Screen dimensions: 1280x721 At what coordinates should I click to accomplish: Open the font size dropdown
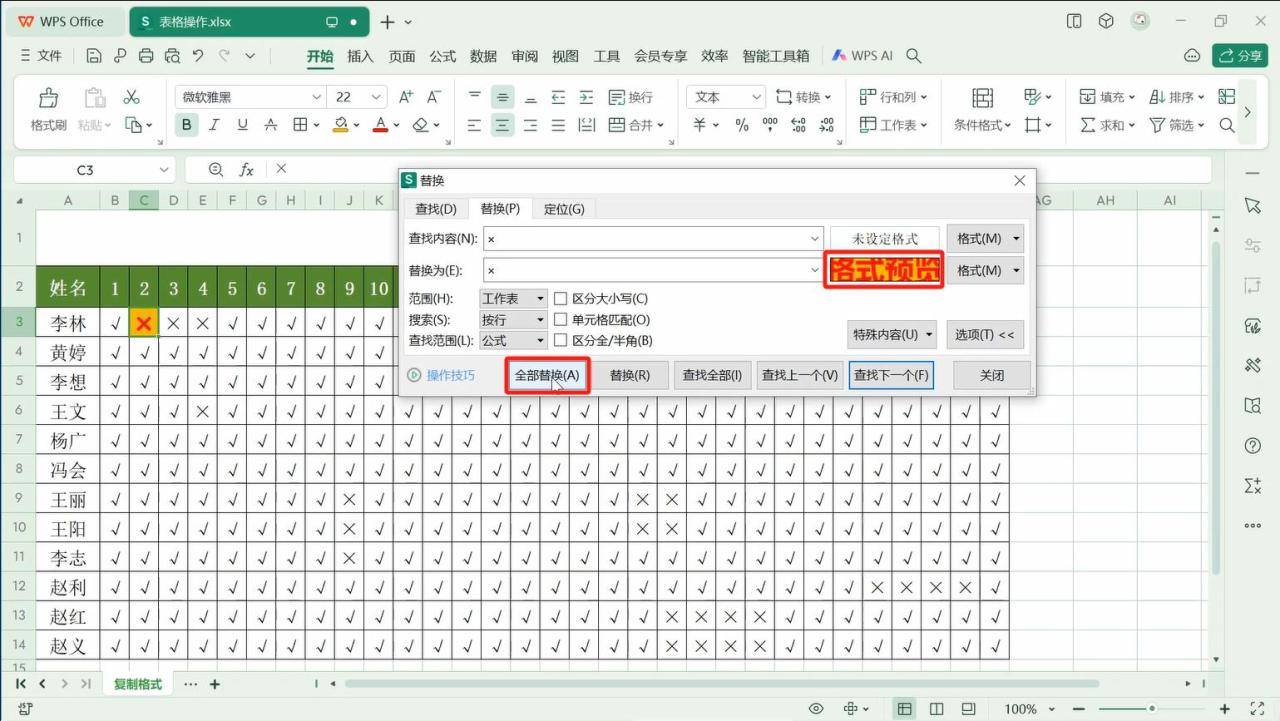376,97
